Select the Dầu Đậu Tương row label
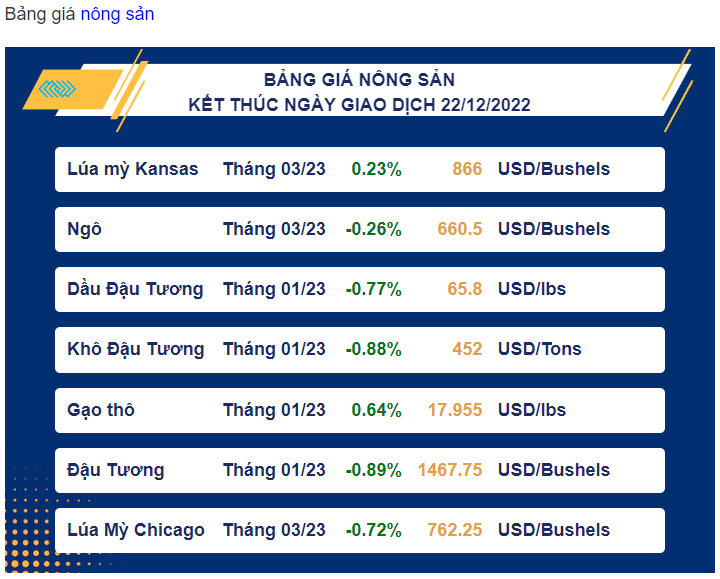Viewport: 720px width, 579px height. (135, 289)
